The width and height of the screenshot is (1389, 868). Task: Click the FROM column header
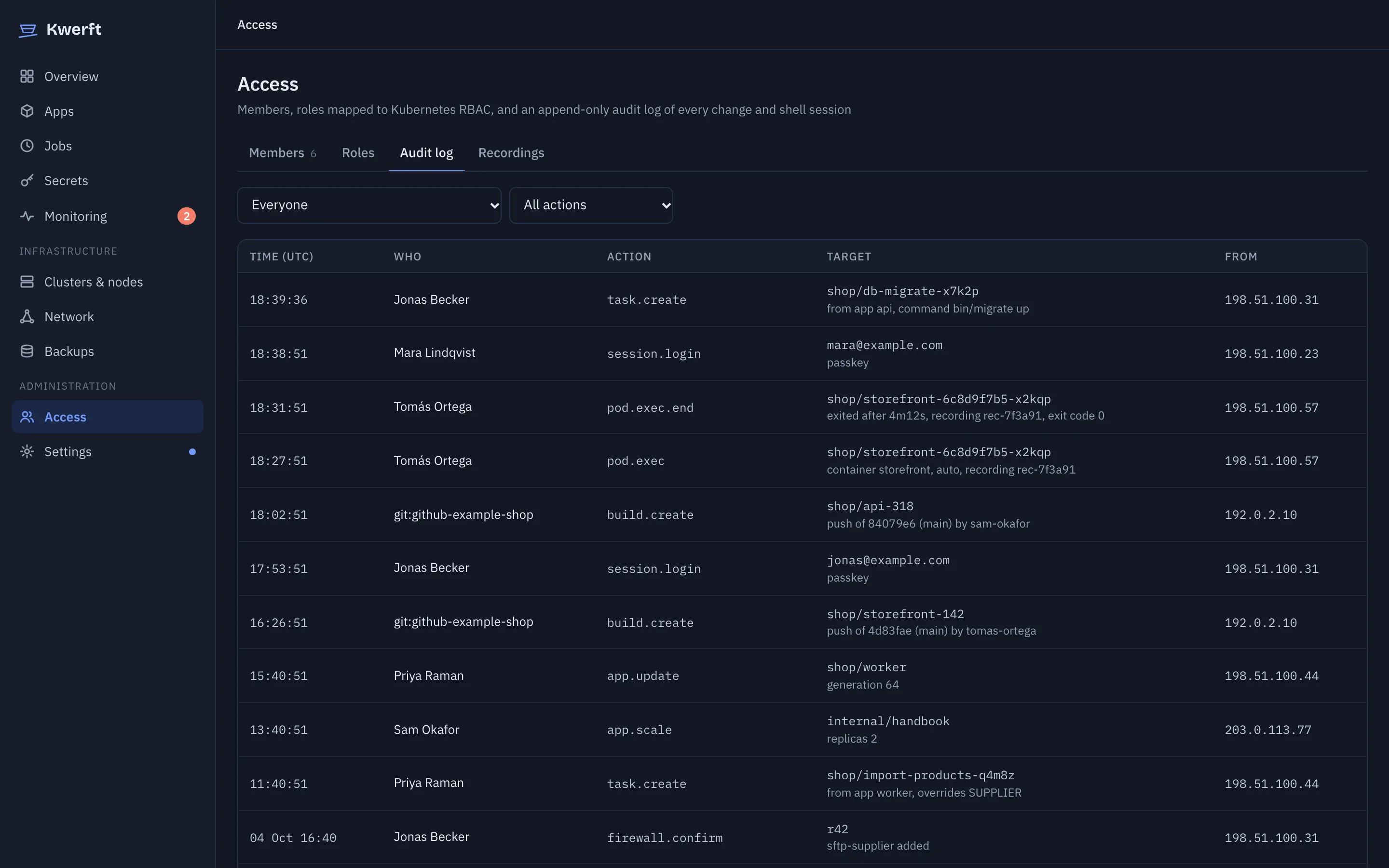pos(1241,257)
